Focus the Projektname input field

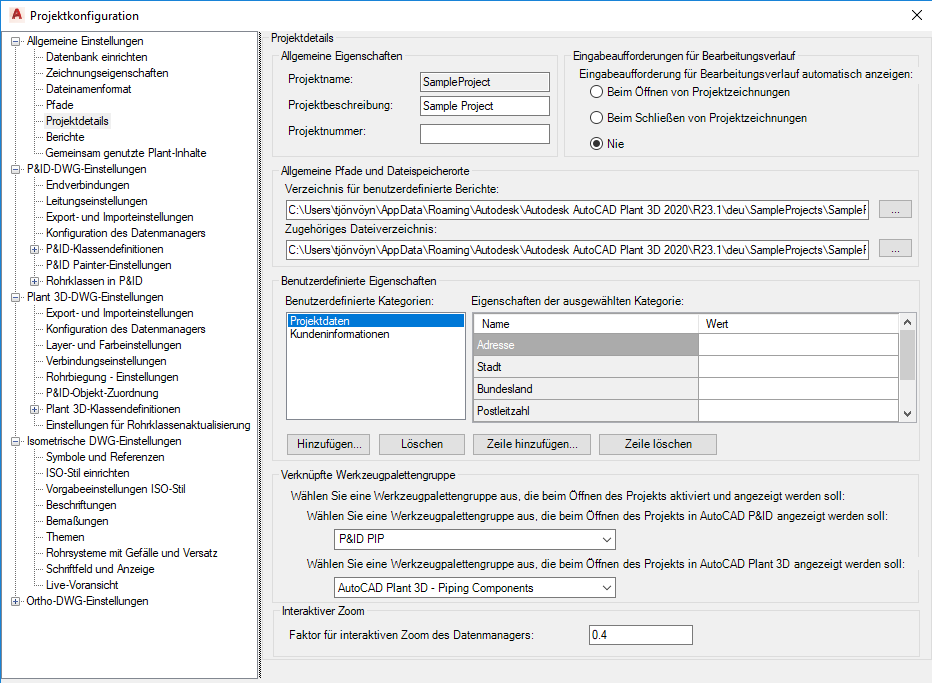click(x=485, y=82)
